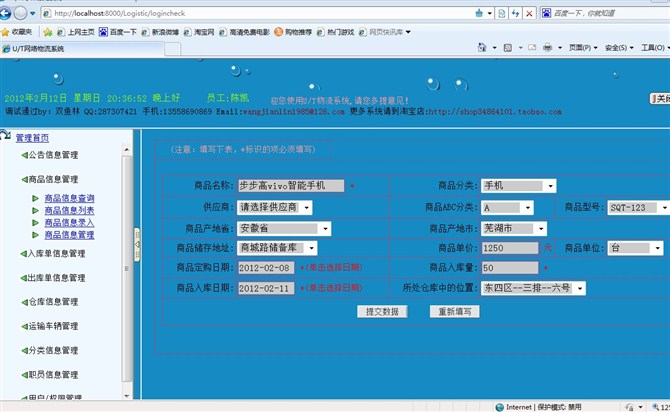Open a new blank browser tab
This screenshot has width=670, height=412.
(173, 50)
